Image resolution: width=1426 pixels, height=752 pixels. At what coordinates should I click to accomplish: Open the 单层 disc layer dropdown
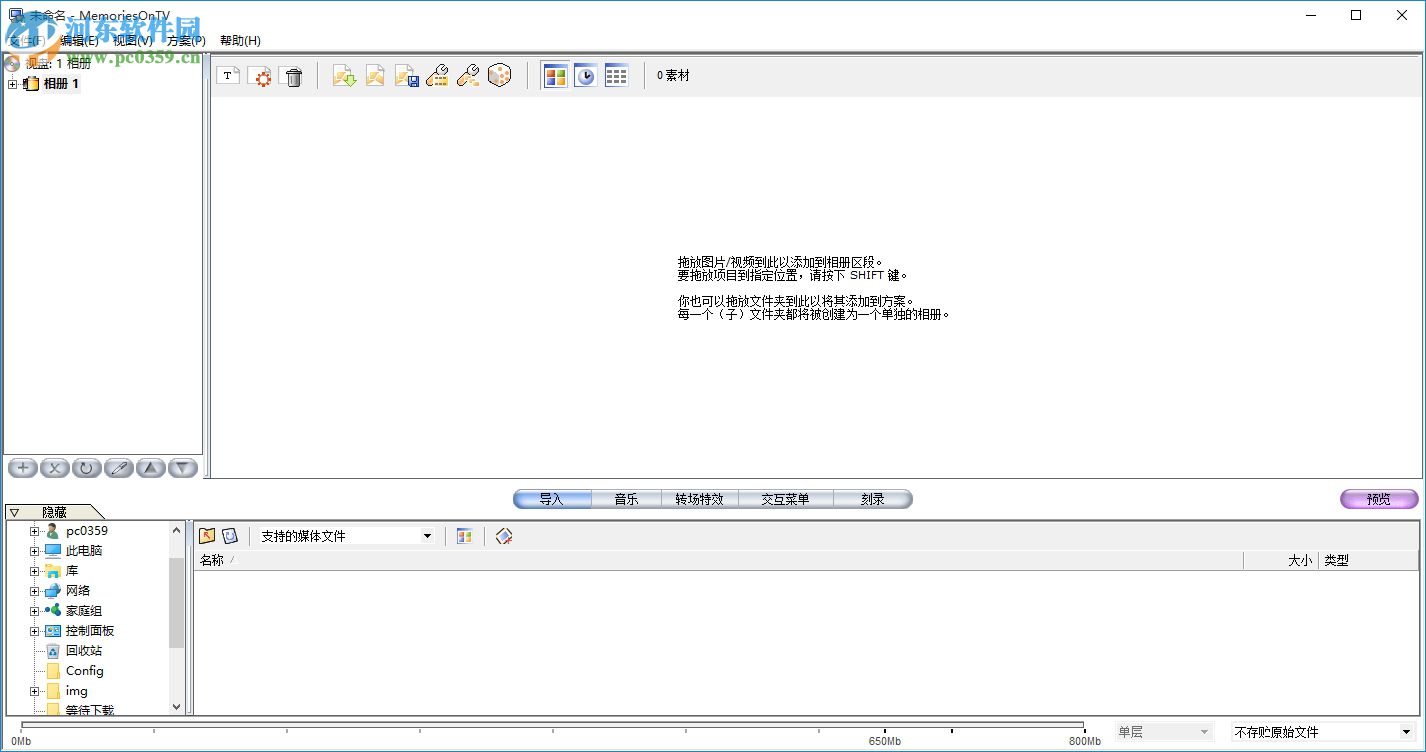(1204, 732)
